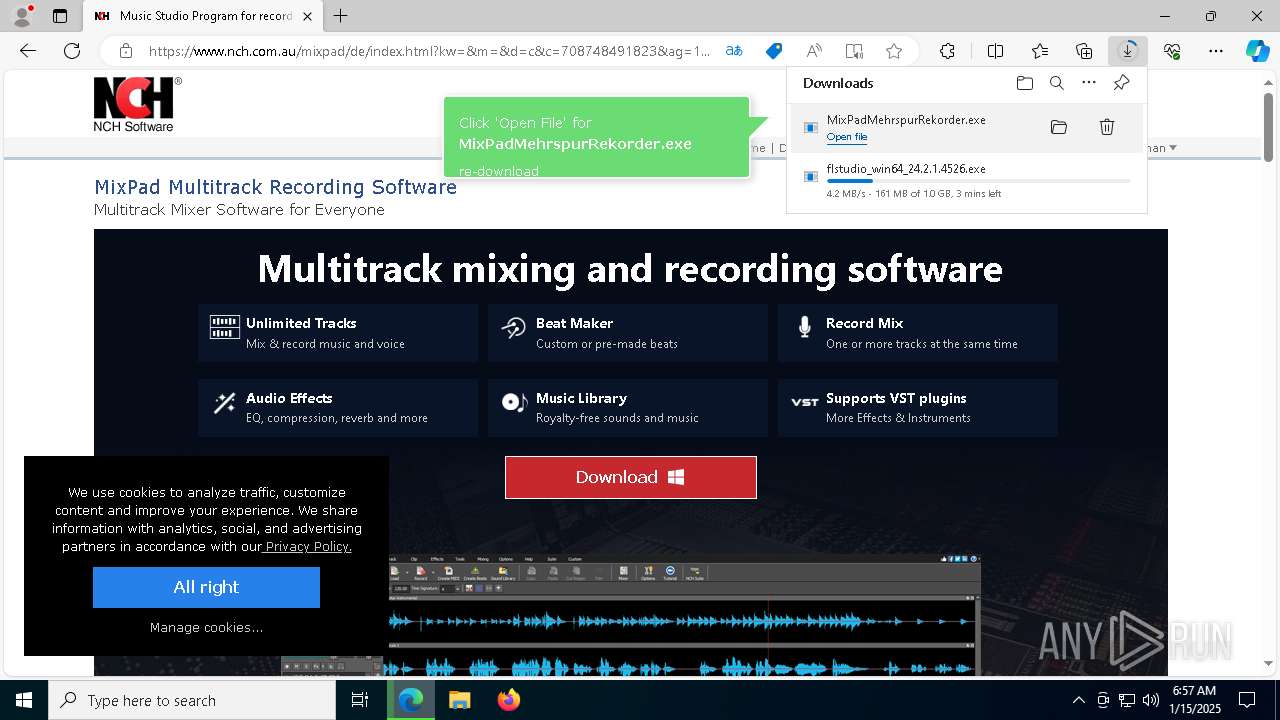
Task: Click the translate page icon
Action: [x=734, y=51]
